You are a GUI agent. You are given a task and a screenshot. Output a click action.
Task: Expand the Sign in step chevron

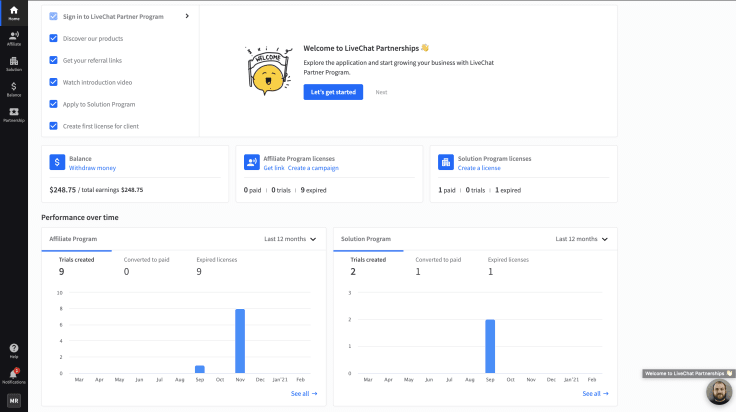click(187, 16)
